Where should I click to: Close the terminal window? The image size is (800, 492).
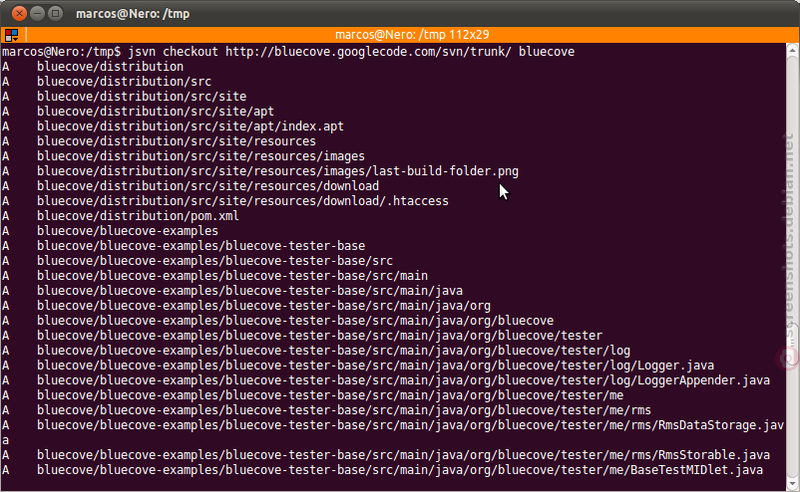click(x=19, y=13)
